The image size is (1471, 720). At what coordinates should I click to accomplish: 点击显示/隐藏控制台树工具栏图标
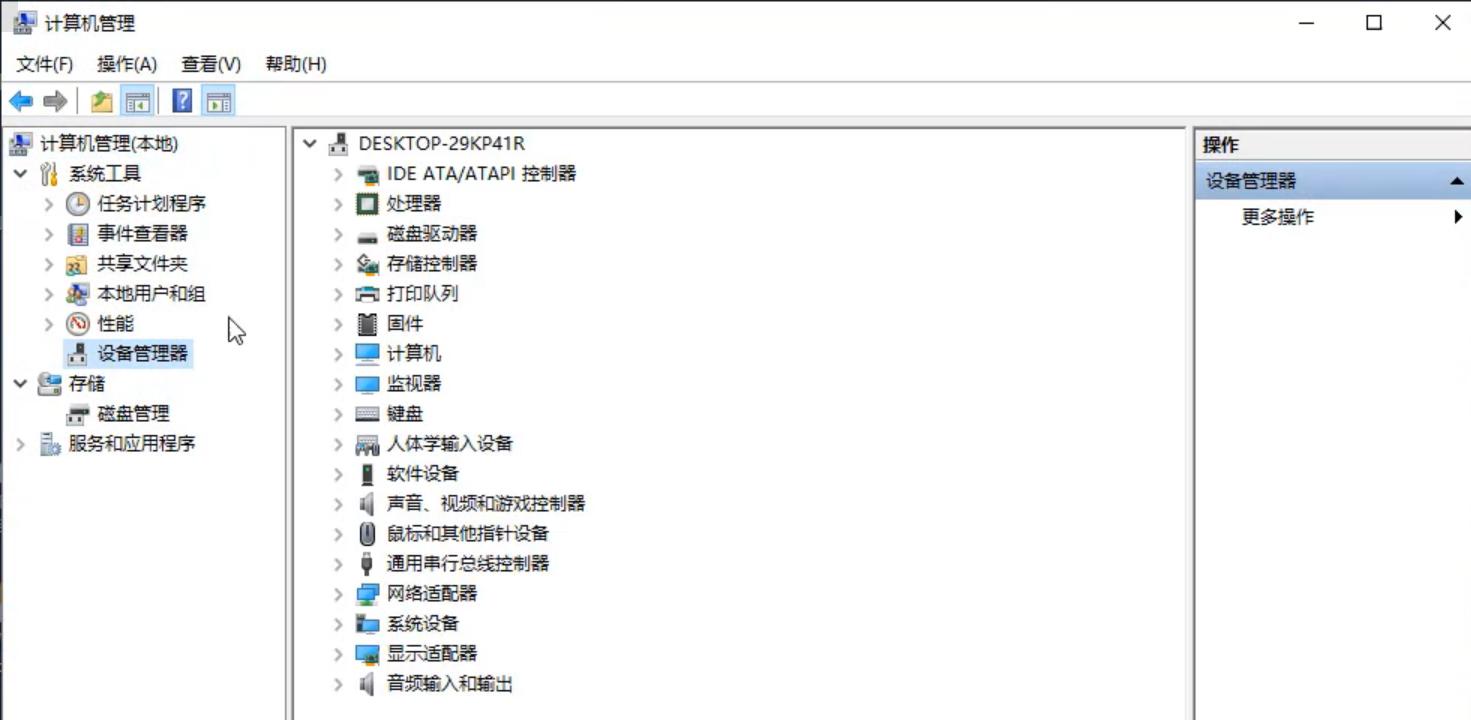(x=139, y=100)
